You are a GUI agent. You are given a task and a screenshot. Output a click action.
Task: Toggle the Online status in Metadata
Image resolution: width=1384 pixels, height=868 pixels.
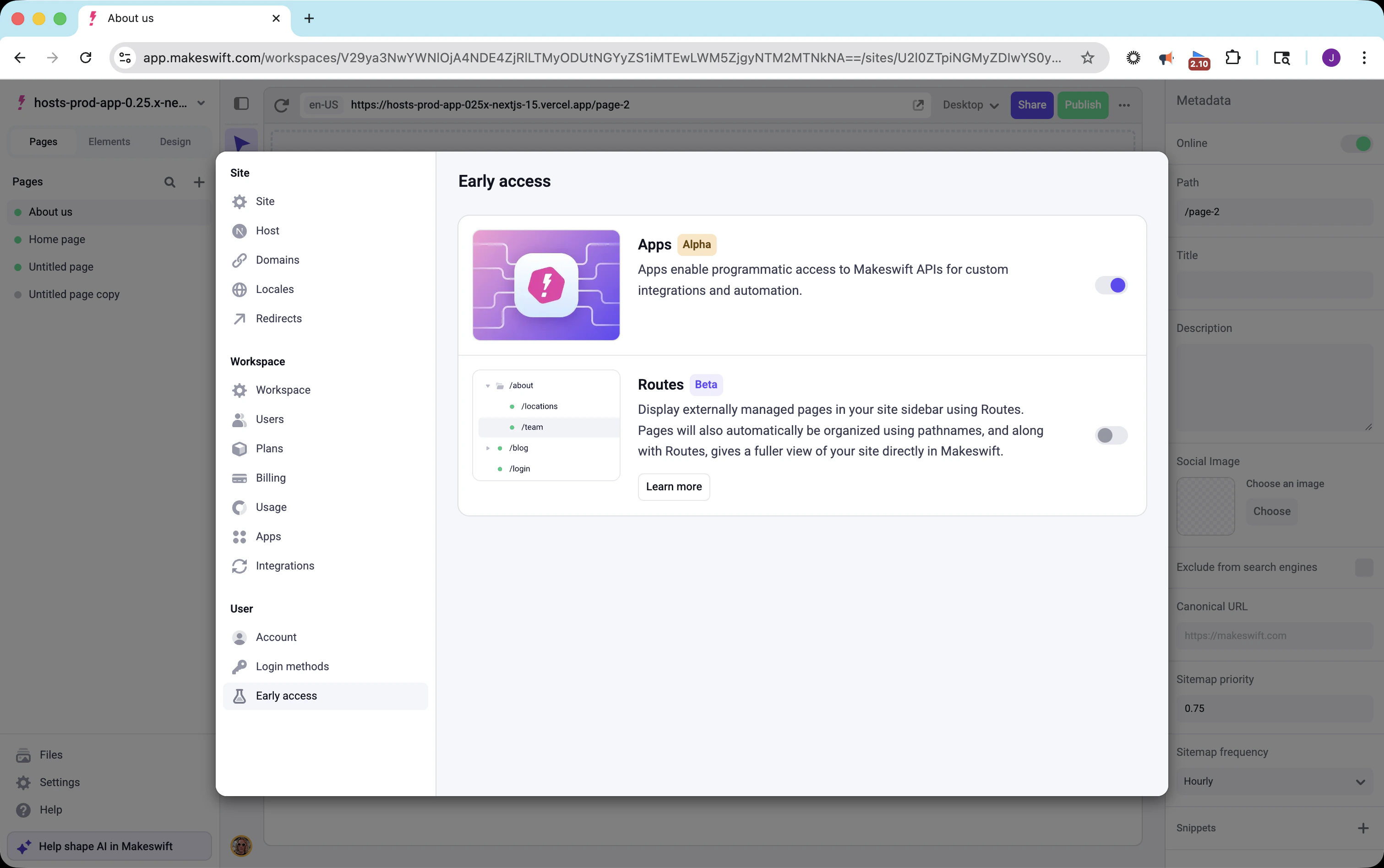point(1356,143)
